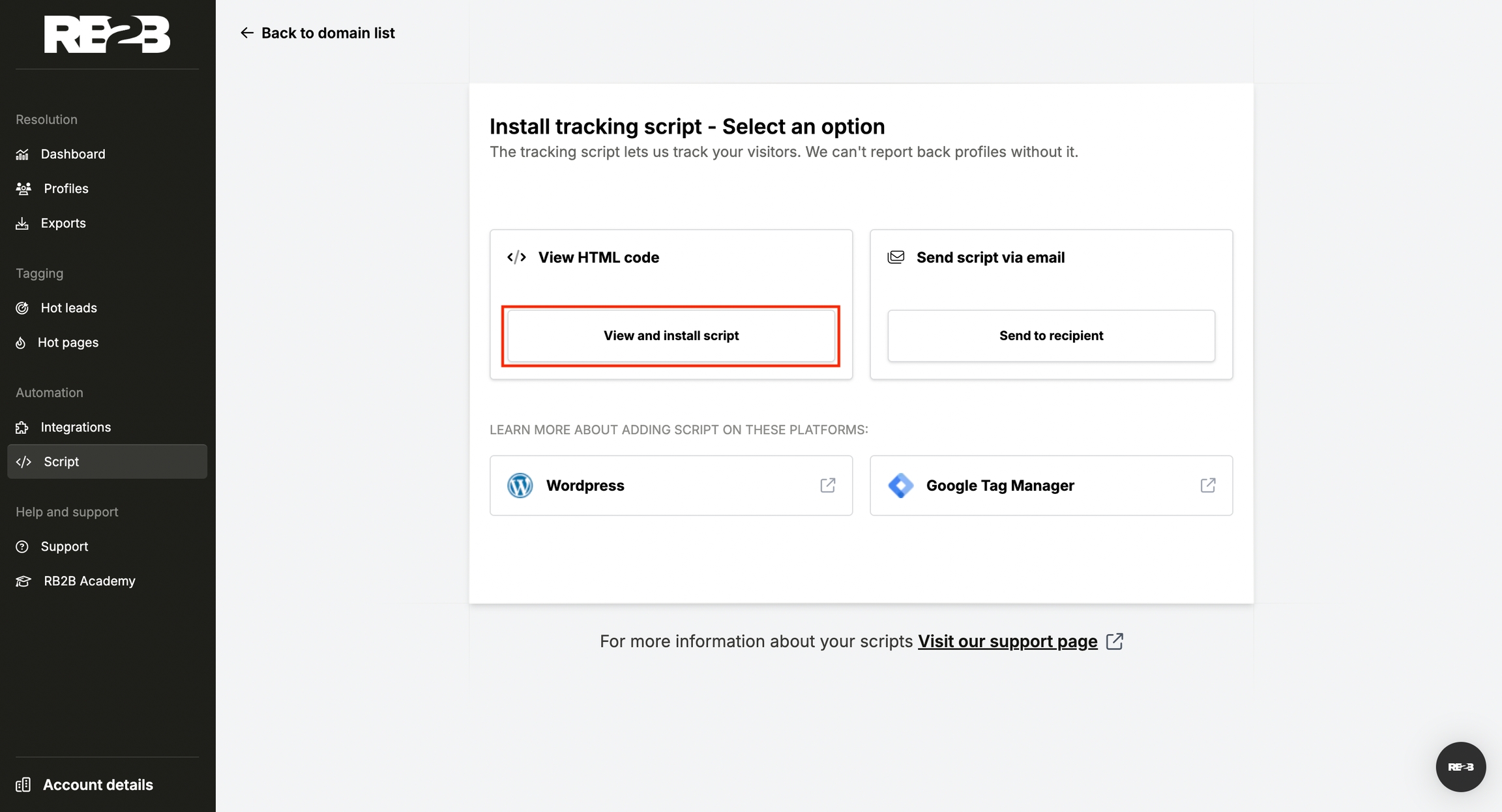Click Google Tag Manager external link icon

[1207, 486]
